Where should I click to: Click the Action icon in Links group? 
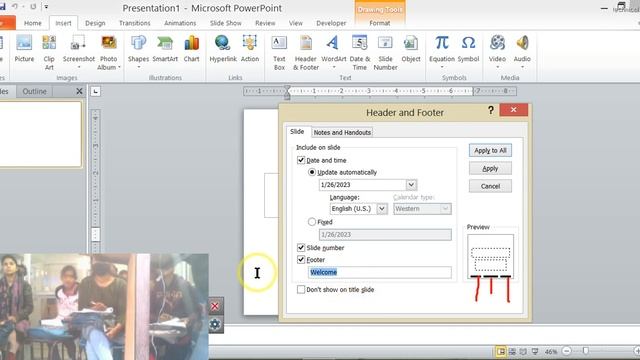[250, 42]
